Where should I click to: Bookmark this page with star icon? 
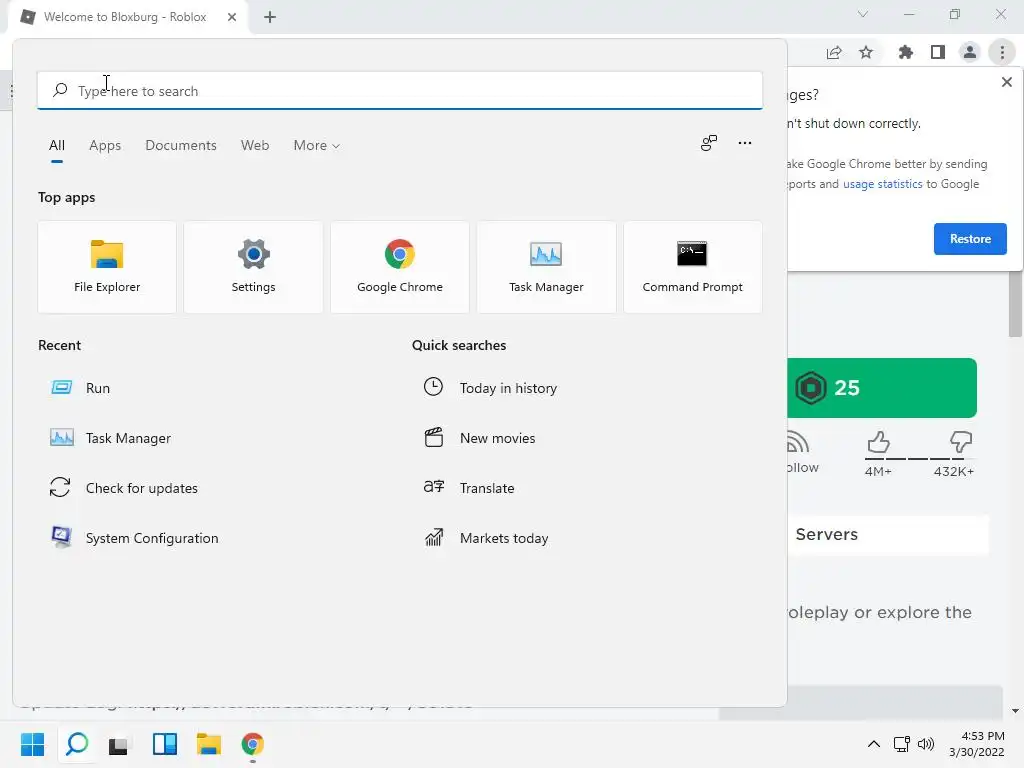tap(866, 52)
